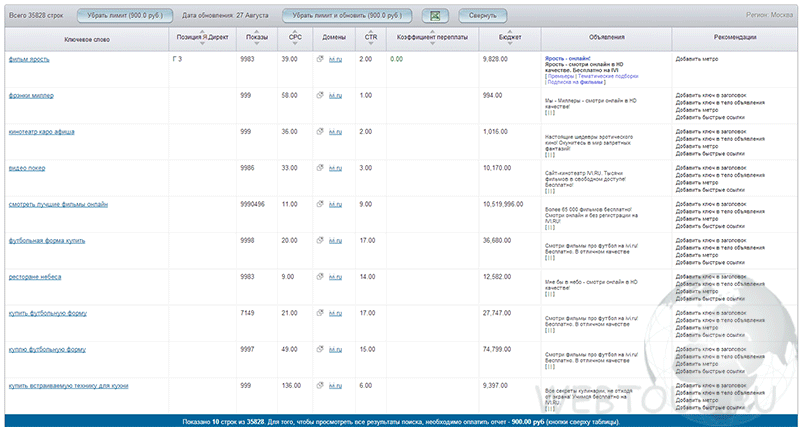
Task: Sort descending by Коэффициент переплаты arrow
Action: click(433, 44)
